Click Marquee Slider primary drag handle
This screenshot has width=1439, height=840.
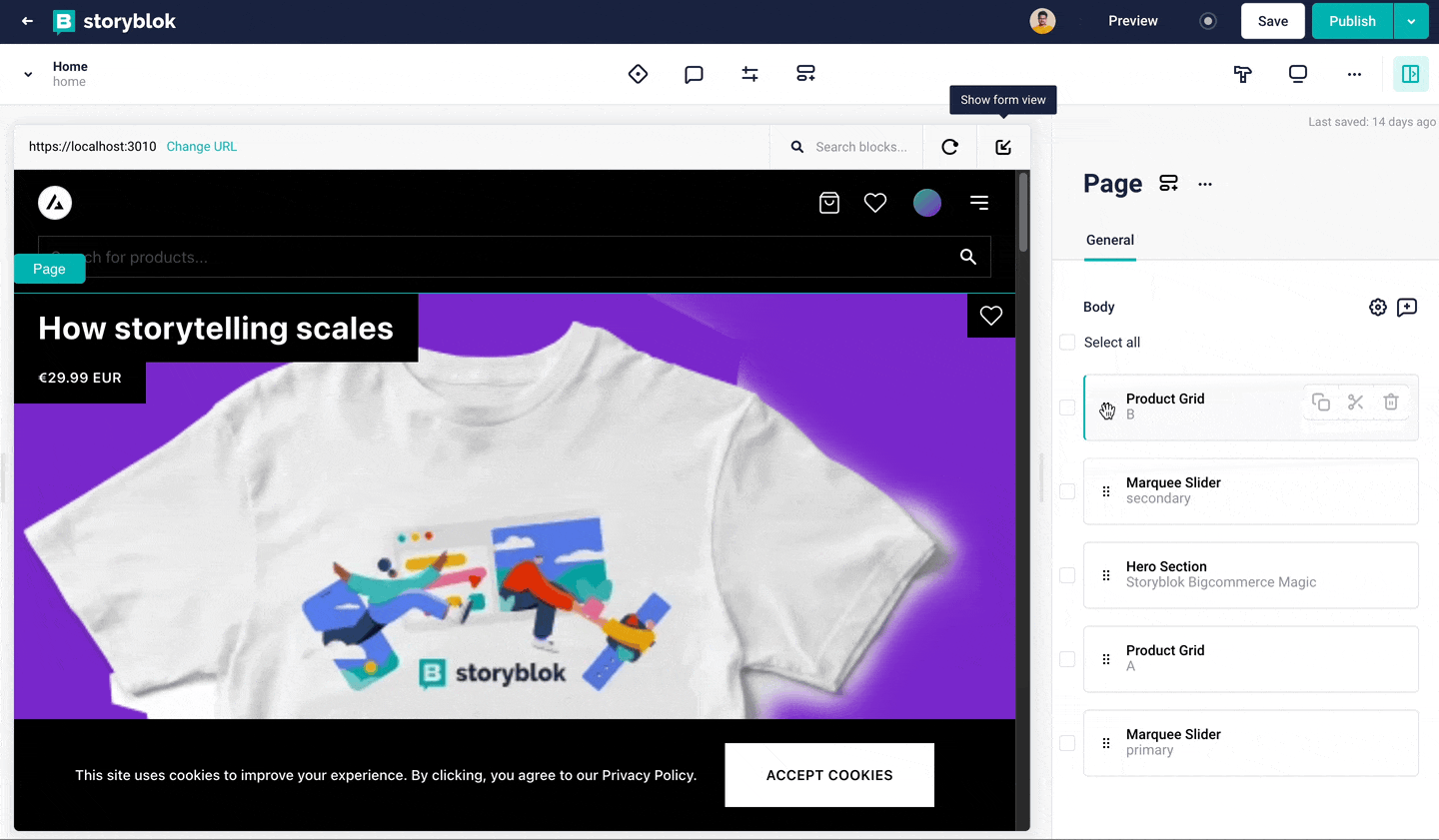point(1106,743)
